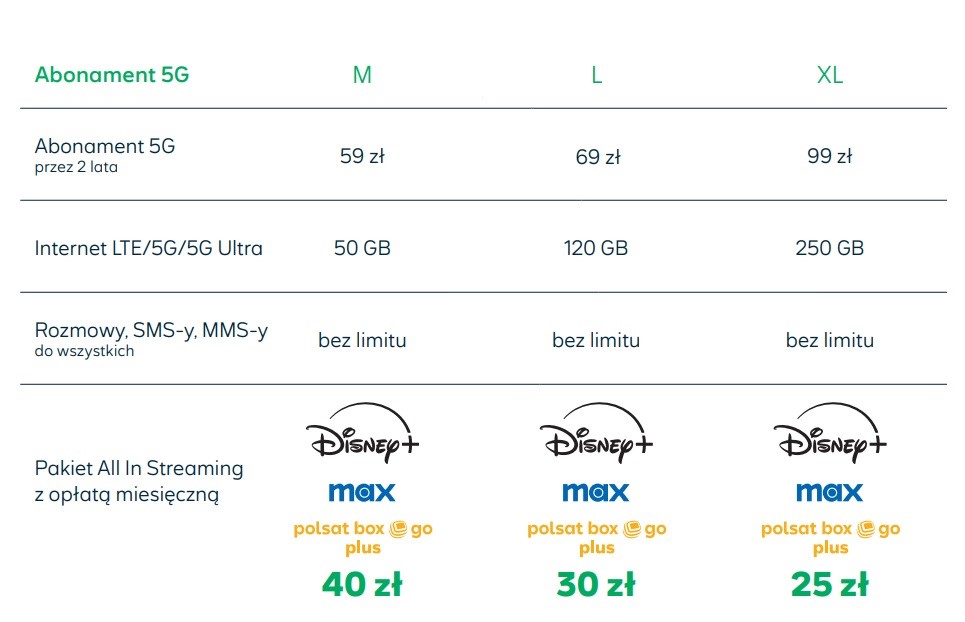Click the 59 zł subscription price

[362, 156]
